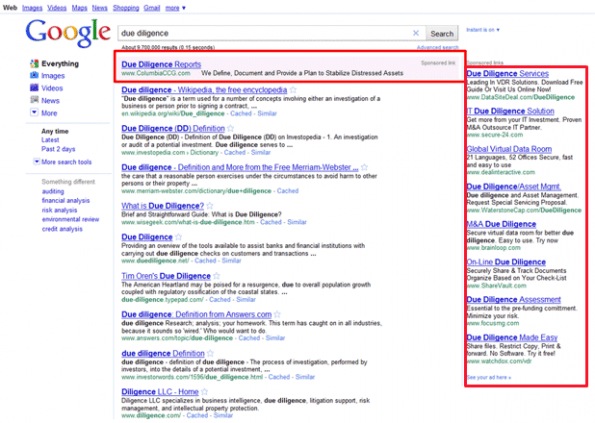
Task: Open Due Diligence Assessment ad
Action: [514, 300]
